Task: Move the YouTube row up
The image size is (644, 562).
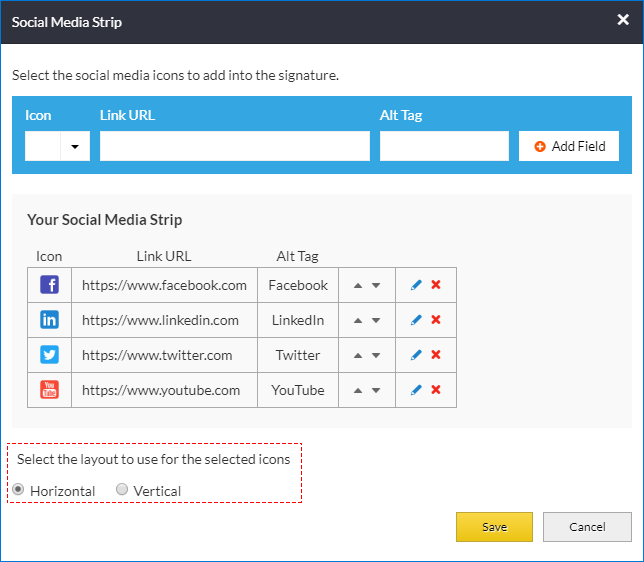Action: pos(358,390)
